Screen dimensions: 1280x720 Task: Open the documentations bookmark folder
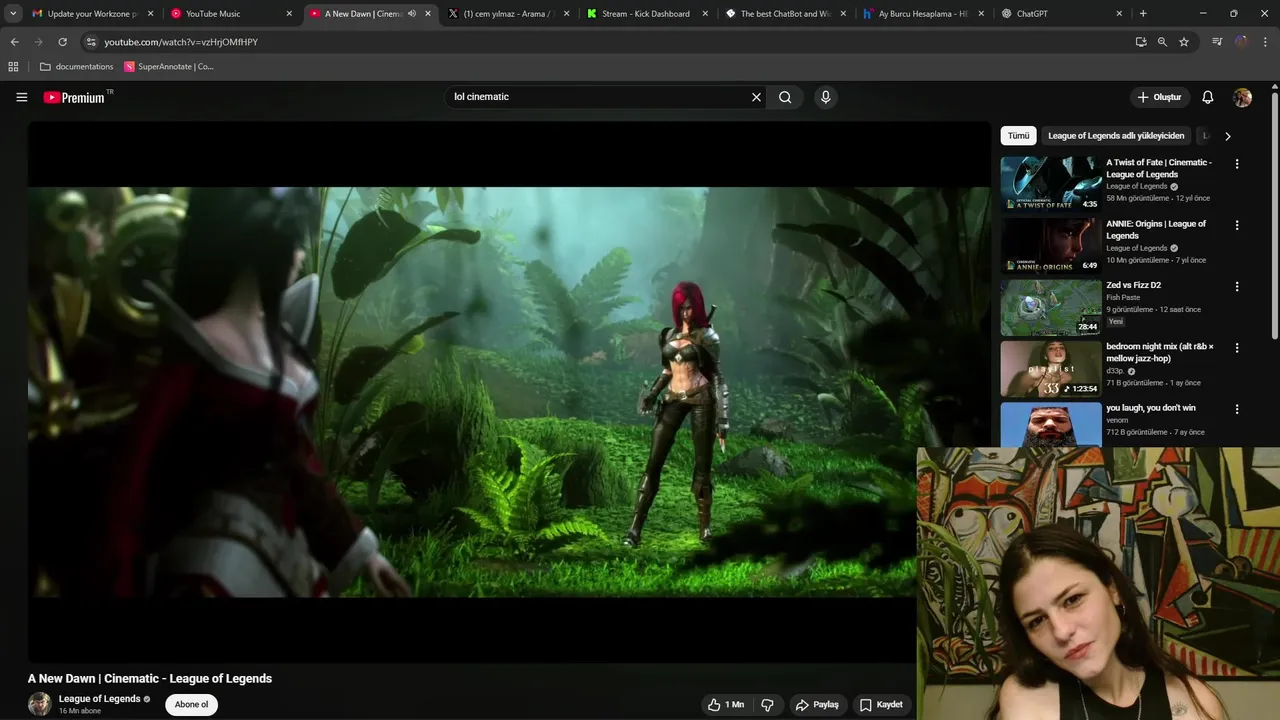pyautogui.click(x=76, y=67)
